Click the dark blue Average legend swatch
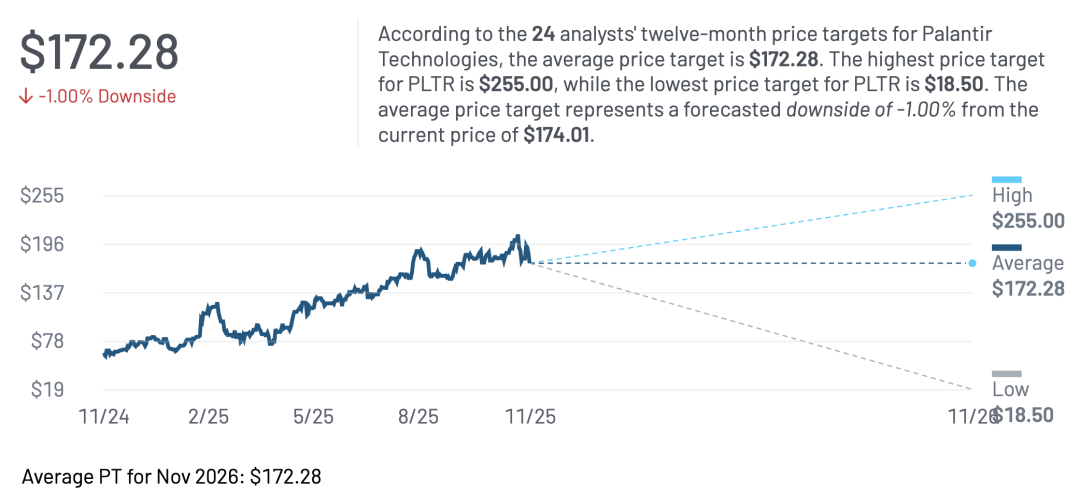Image resolution: width=1080 pixels, height=494 pixels. (x=1006, y=248)
